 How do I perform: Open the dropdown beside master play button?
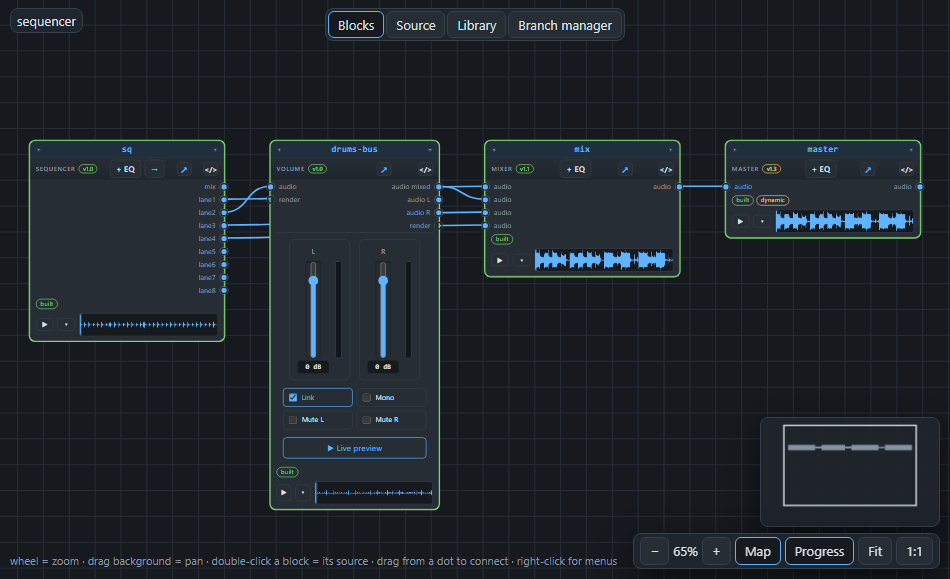pyautogui.click(x=762, y=222)
